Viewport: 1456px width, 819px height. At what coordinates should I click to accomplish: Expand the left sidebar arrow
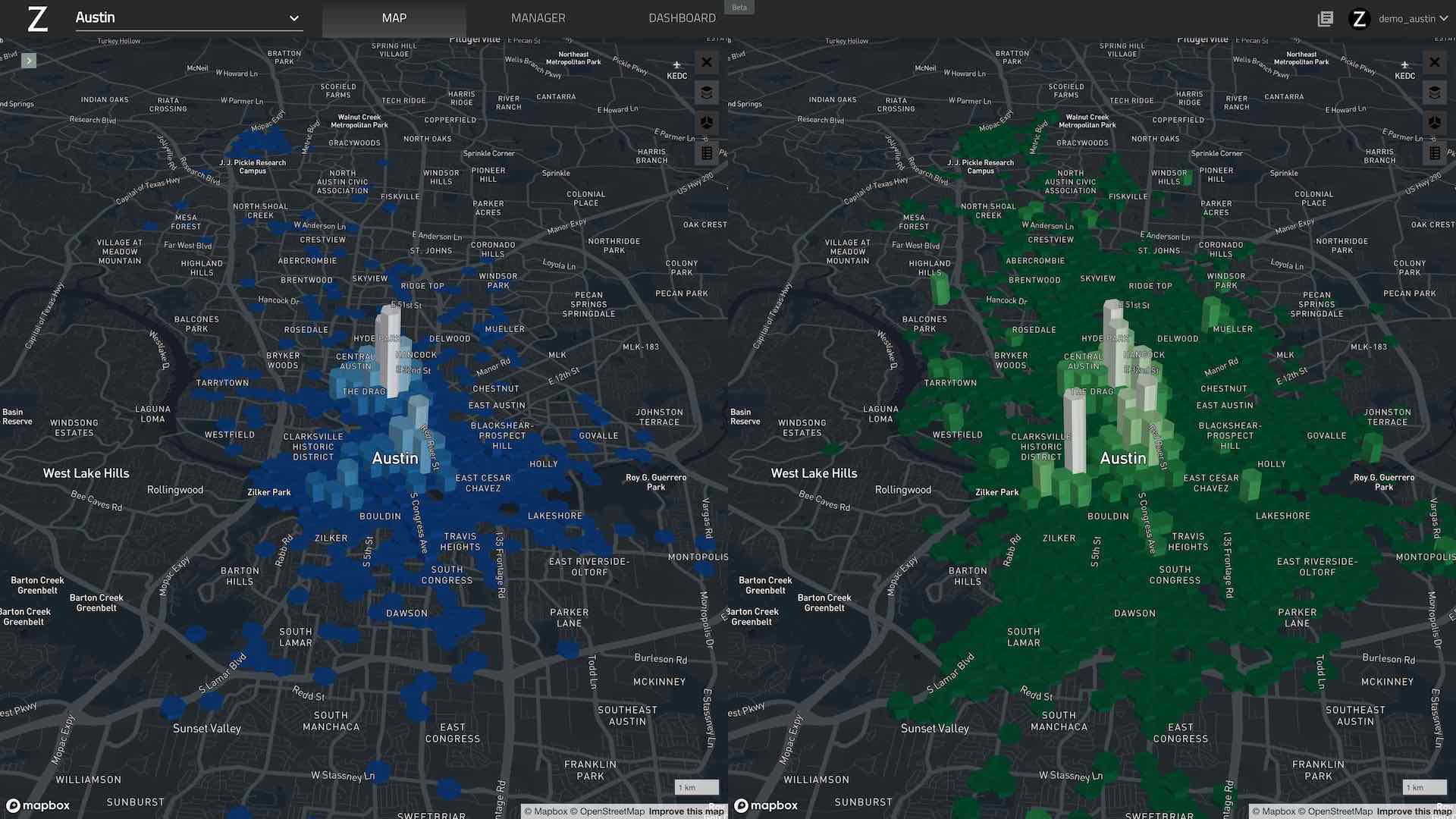click(x=29, y=61)
